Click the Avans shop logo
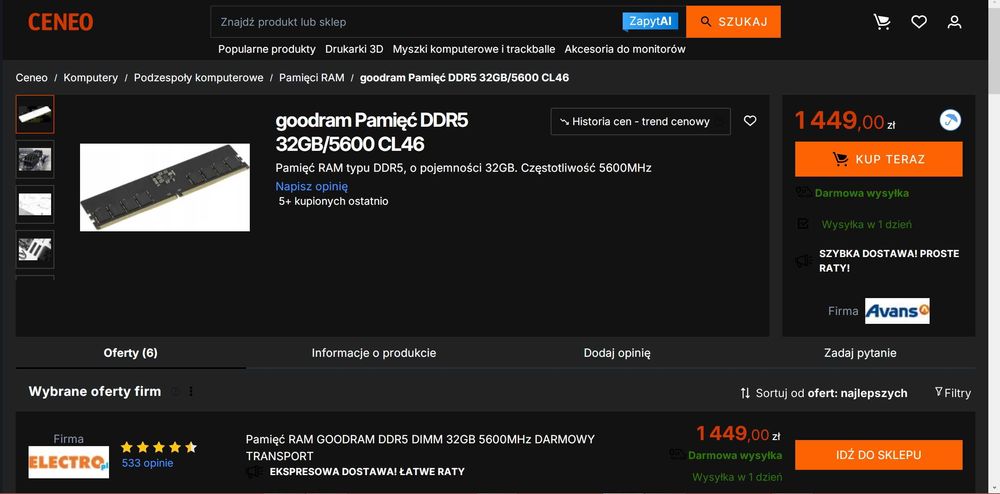Image resolution: width=1000 pixels, height=494 pixels. coord(897,311)
